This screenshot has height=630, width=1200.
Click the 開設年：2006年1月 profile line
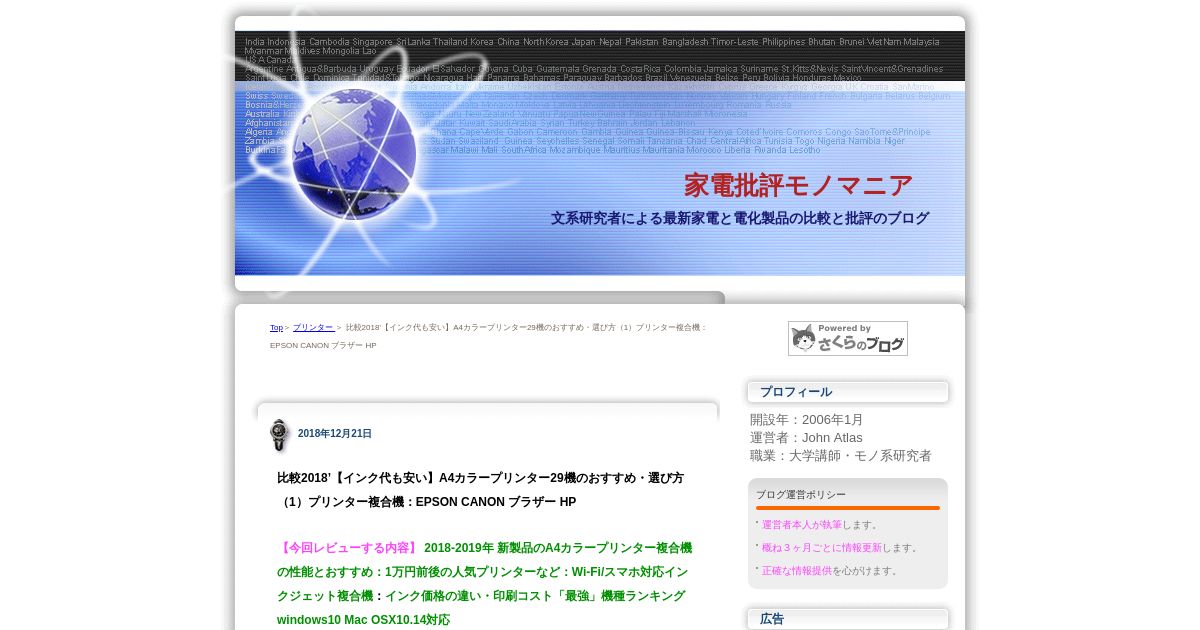(x=806, y=420)
